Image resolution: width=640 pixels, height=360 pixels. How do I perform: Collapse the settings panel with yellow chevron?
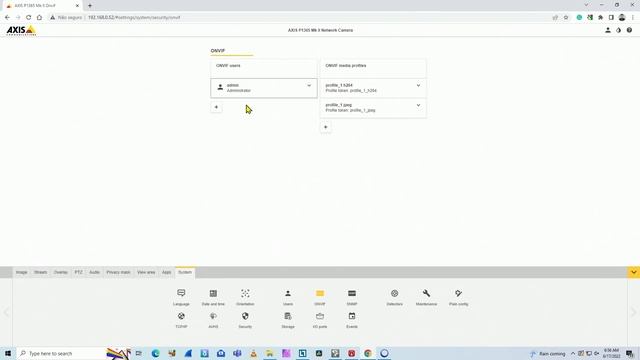pyautogui.click(x=633, y=272)
